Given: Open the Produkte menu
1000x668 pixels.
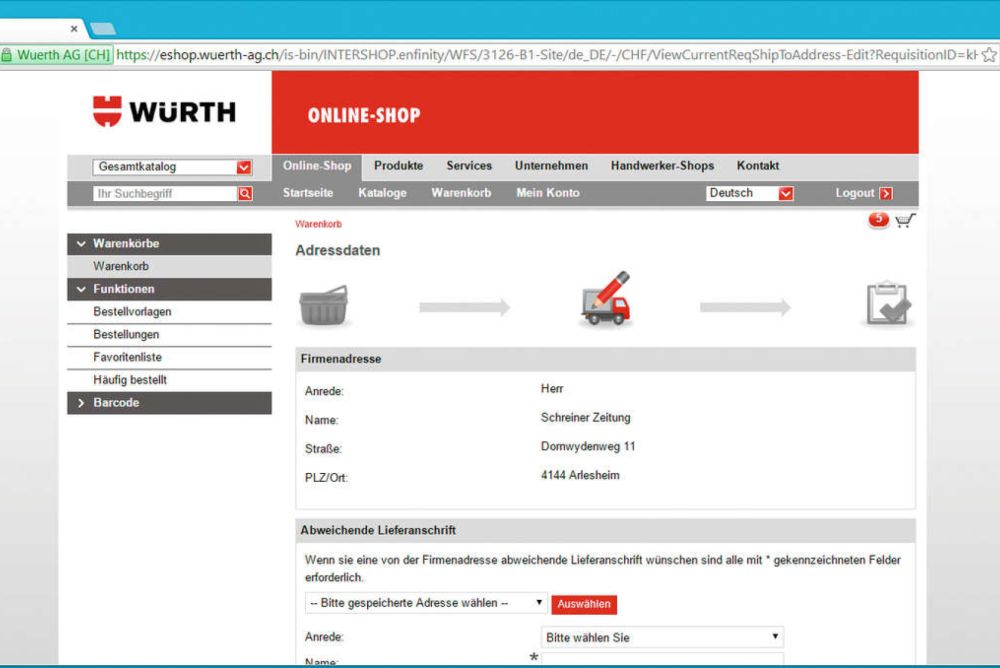Looking at the screenshot, I should (x=399, y=166).
